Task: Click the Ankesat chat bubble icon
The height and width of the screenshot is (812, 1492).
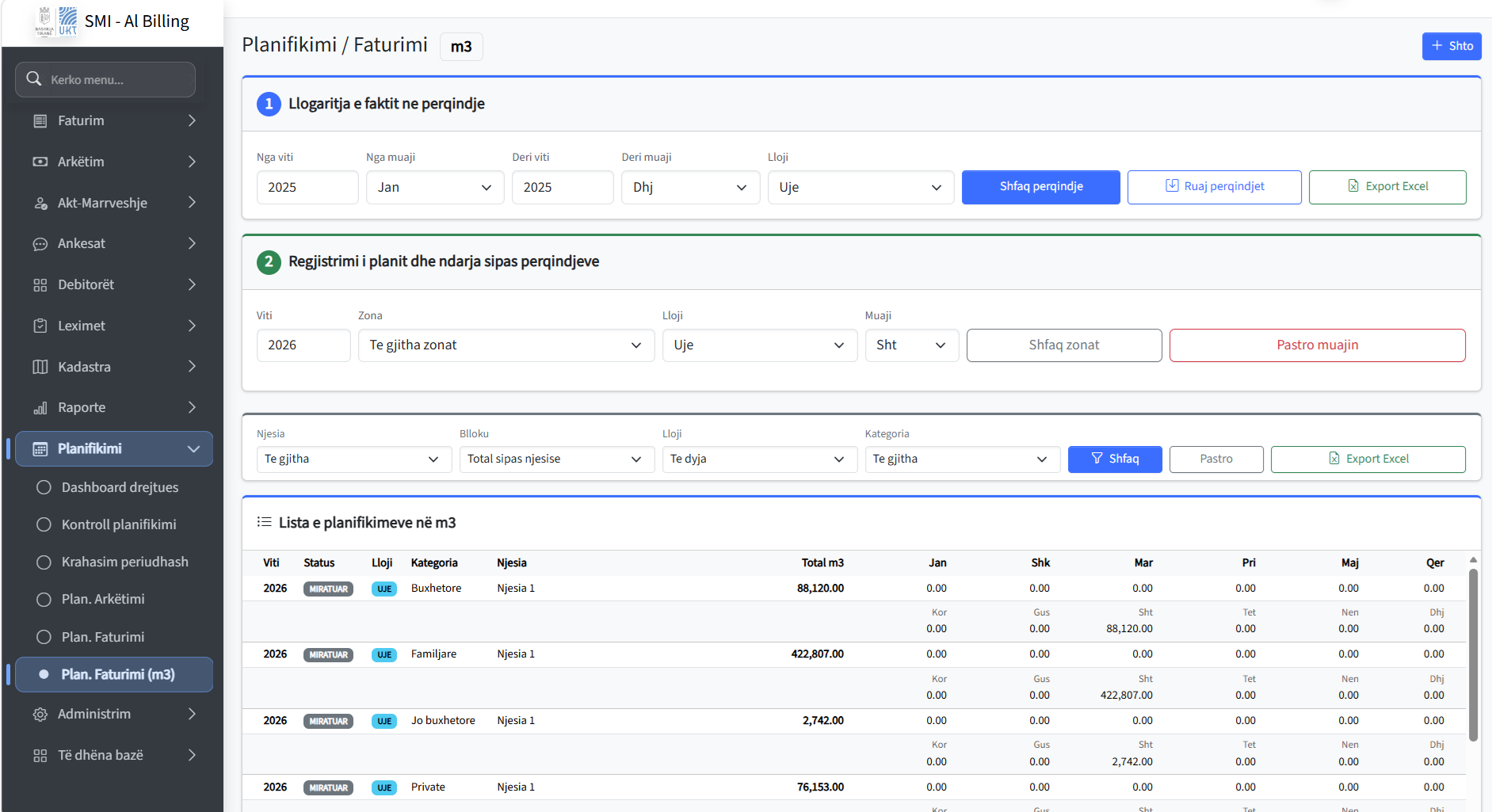Action: tap(40, 244)
